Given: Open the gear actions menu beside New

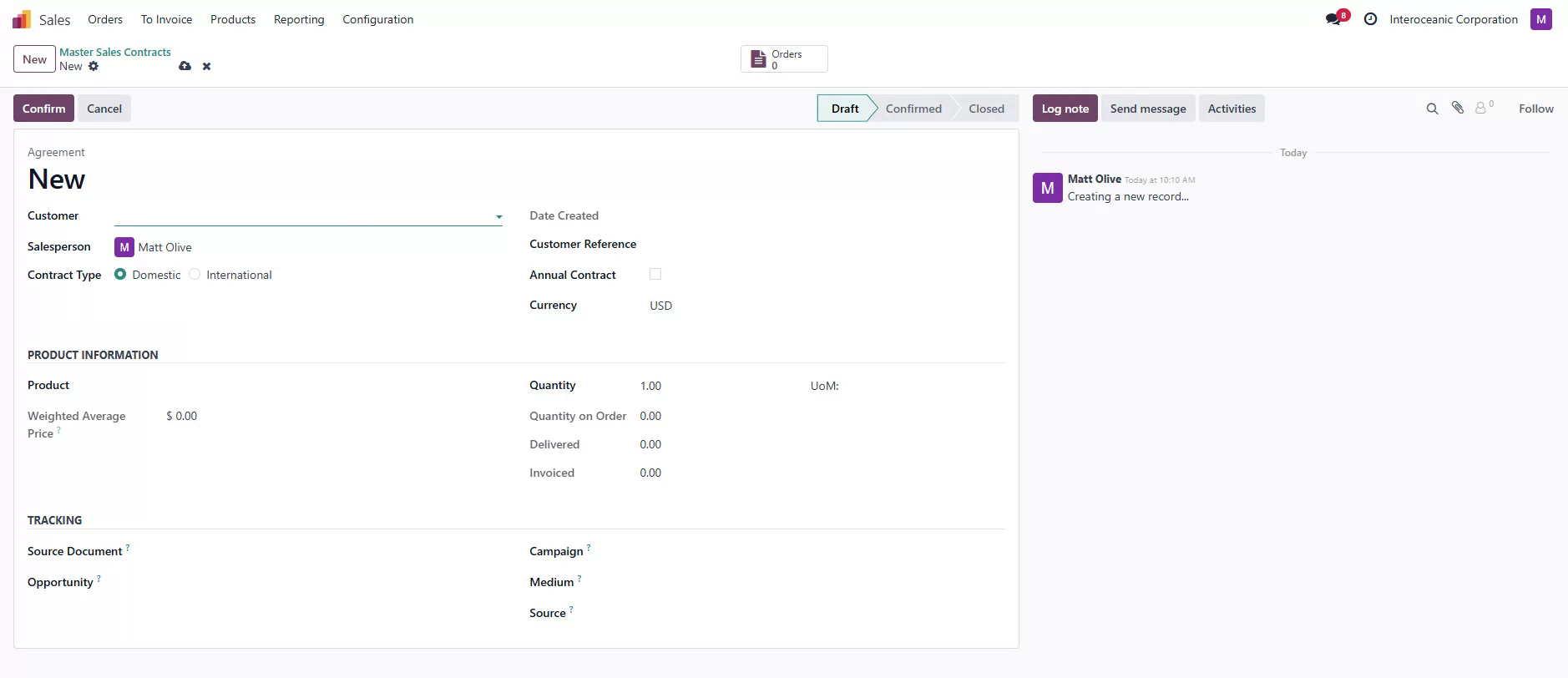Looking at the screenshot, I should click(x=94, y=66).
